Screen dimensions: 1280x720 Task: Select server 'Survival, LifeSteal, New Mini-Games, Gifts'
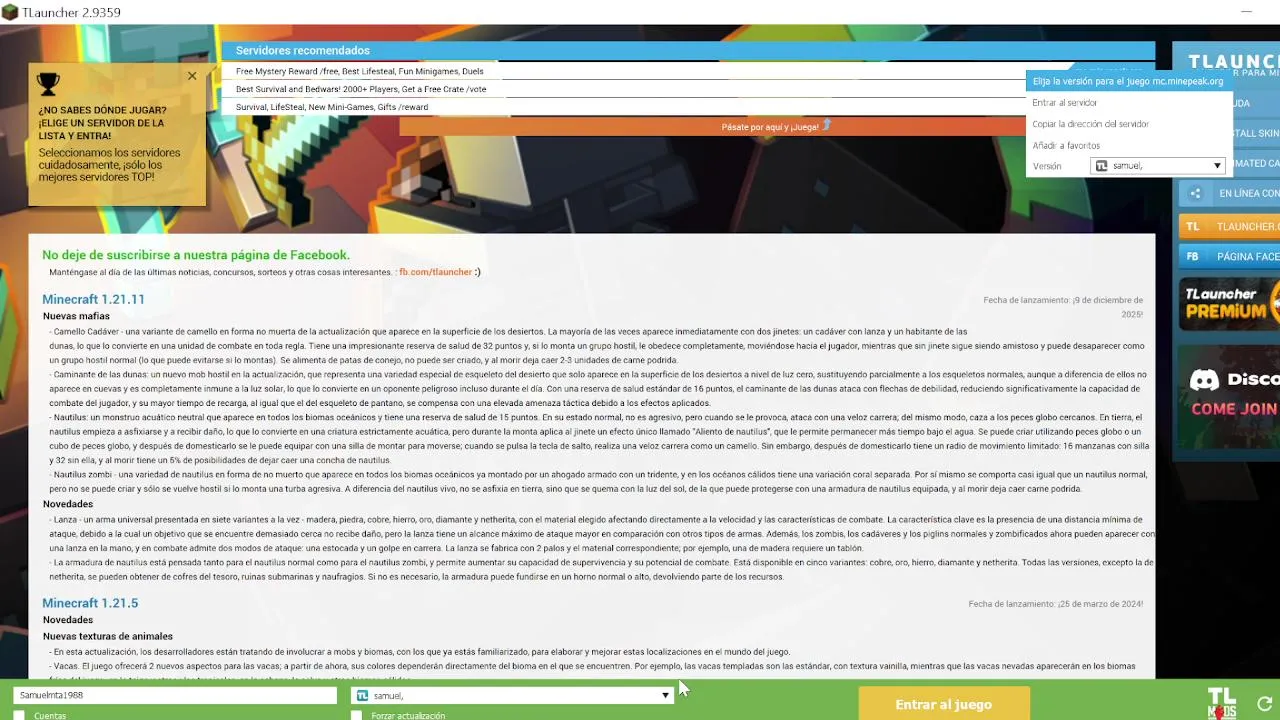tap(332, 107)
